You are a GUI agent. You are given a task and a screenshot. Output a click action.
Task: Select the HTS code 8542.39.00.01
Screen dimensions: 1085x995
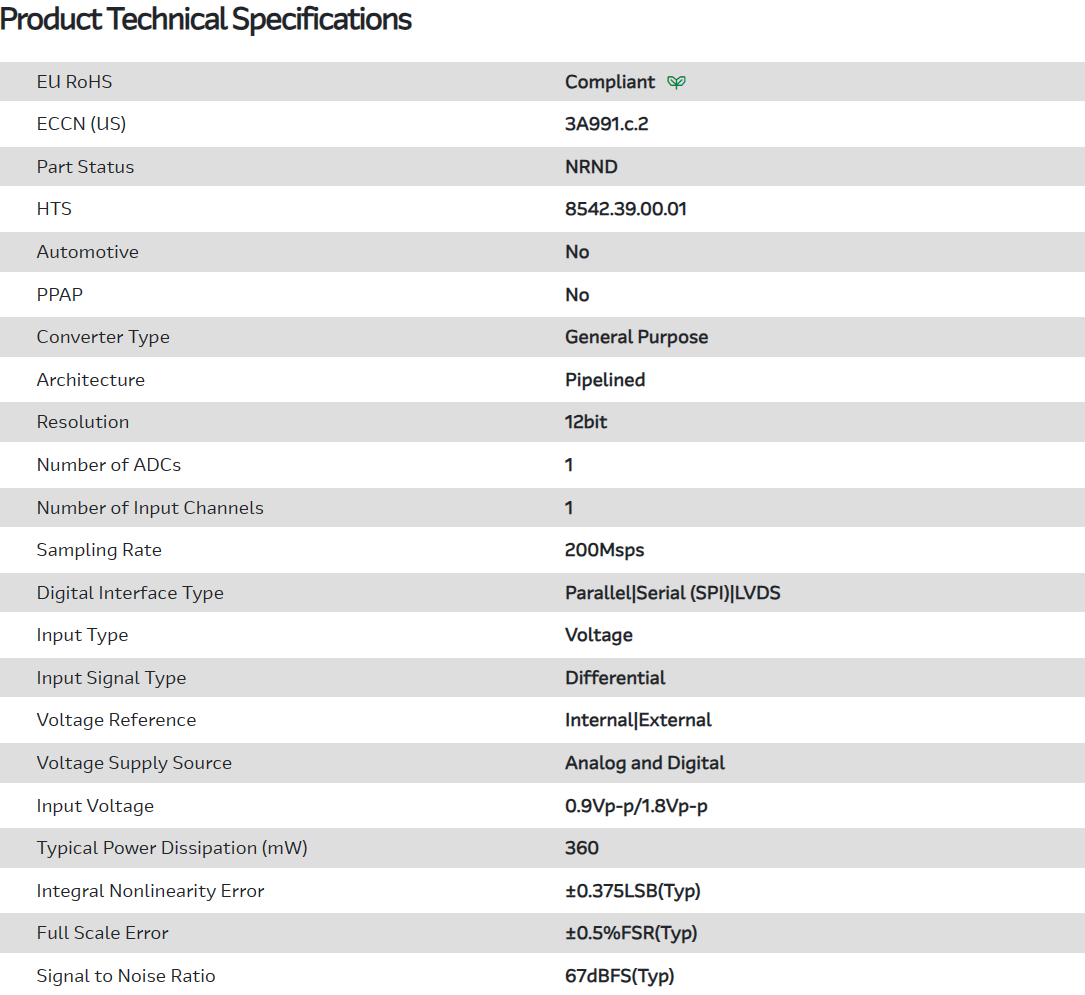click(626, 209)
